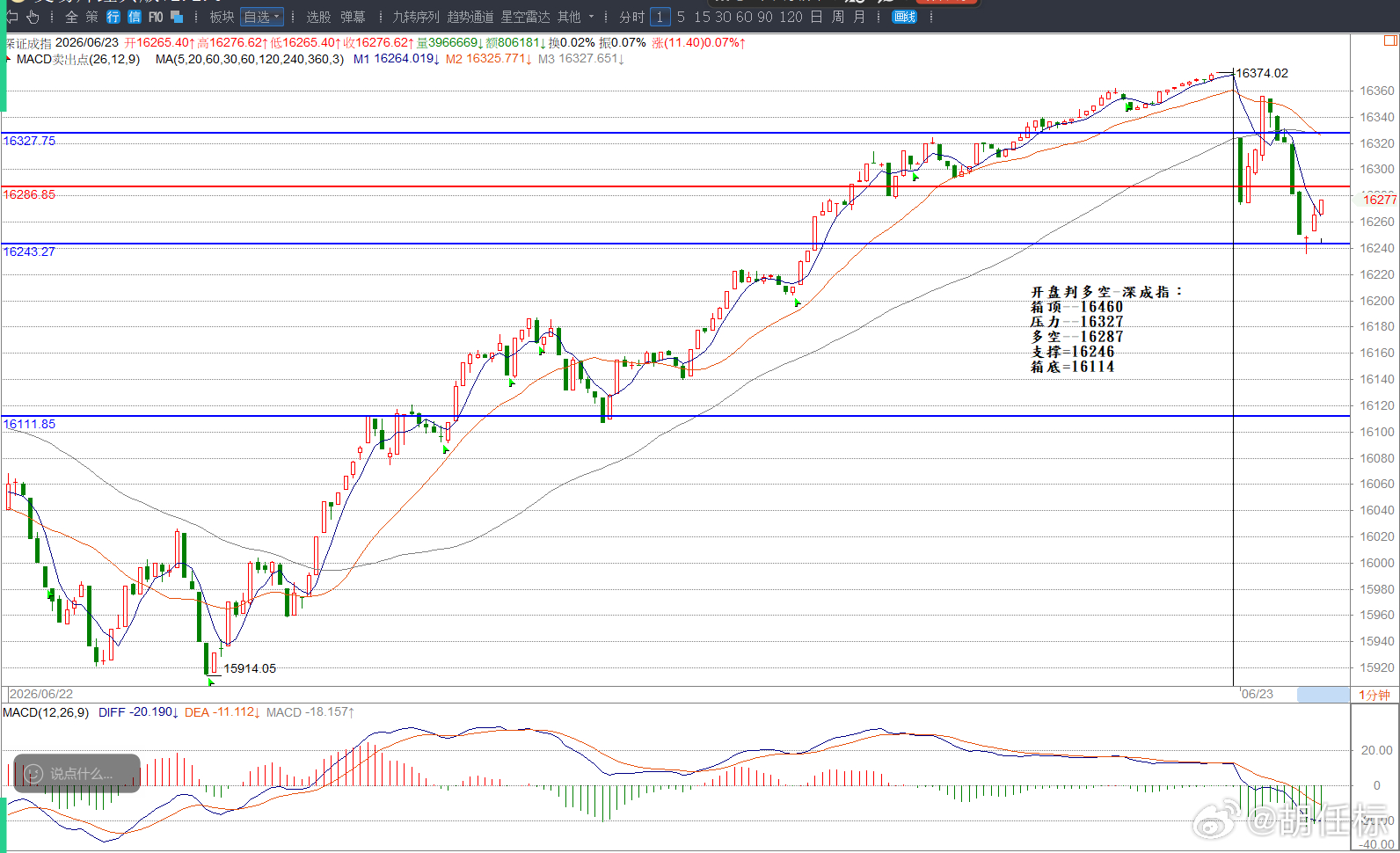The height and width of the screenshot is (853, 1400).
Task: Expand the 其他 indicators dropdown arrow
Action: [591, 17]
